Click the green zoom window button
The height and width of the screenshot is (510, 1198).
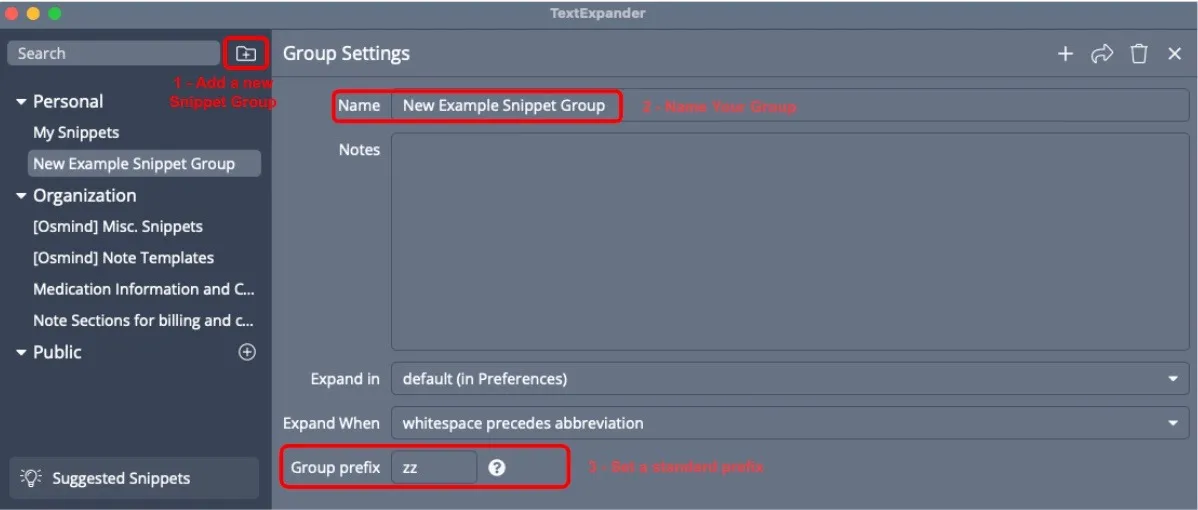click(x=54, y=13)
